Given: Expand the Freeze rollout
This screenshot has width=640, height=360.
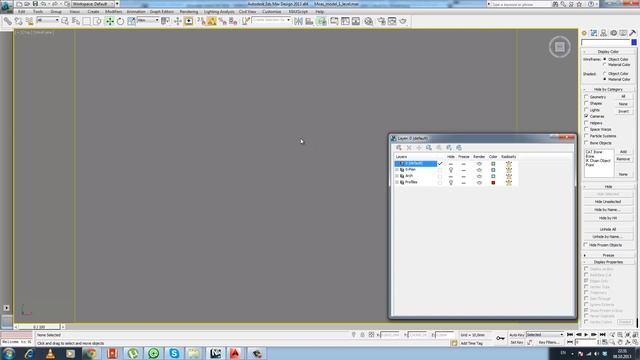Looking at the screenshot, I should coord(608,255).
